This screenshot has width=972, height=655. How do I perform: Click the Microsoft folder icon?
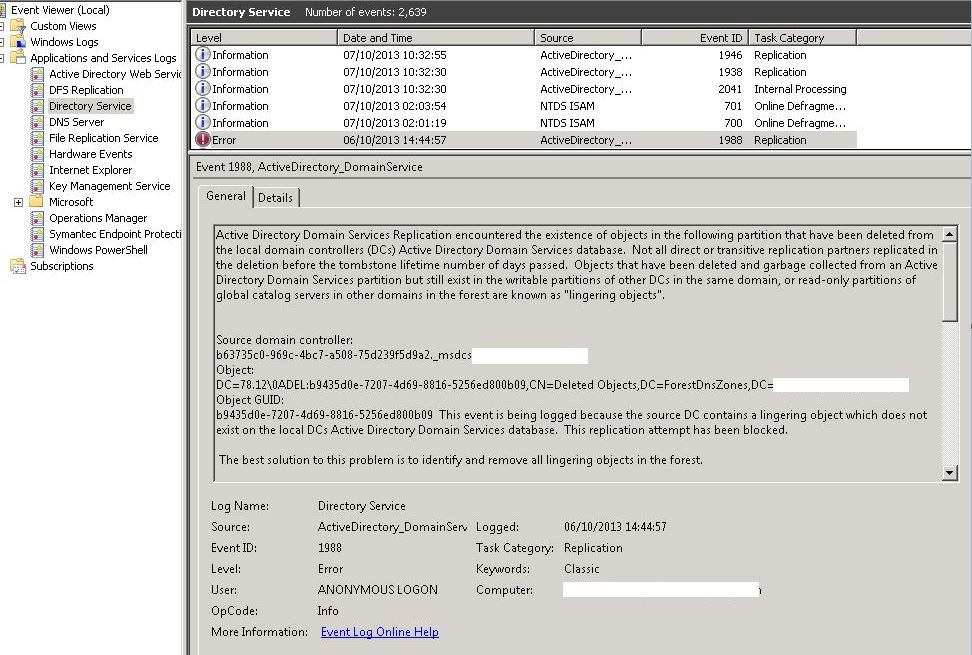37,202
